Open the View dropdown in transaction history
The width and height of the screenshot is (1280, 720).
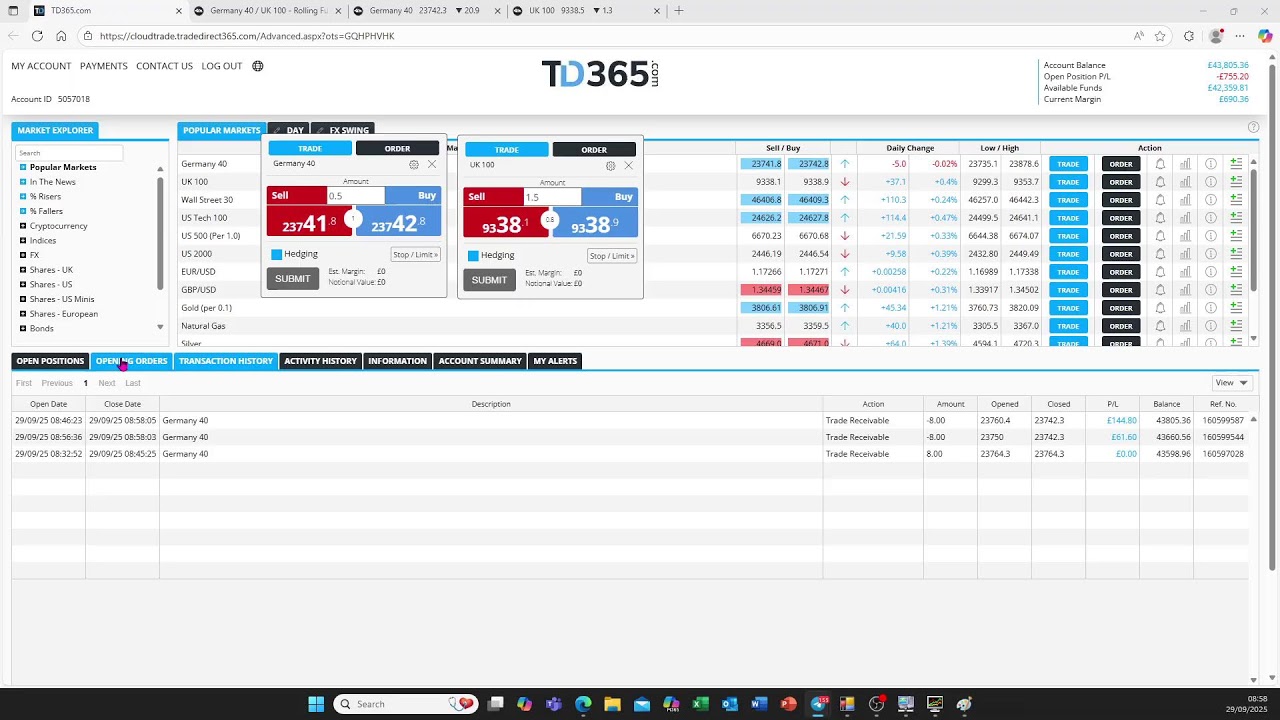point(1231,383)
